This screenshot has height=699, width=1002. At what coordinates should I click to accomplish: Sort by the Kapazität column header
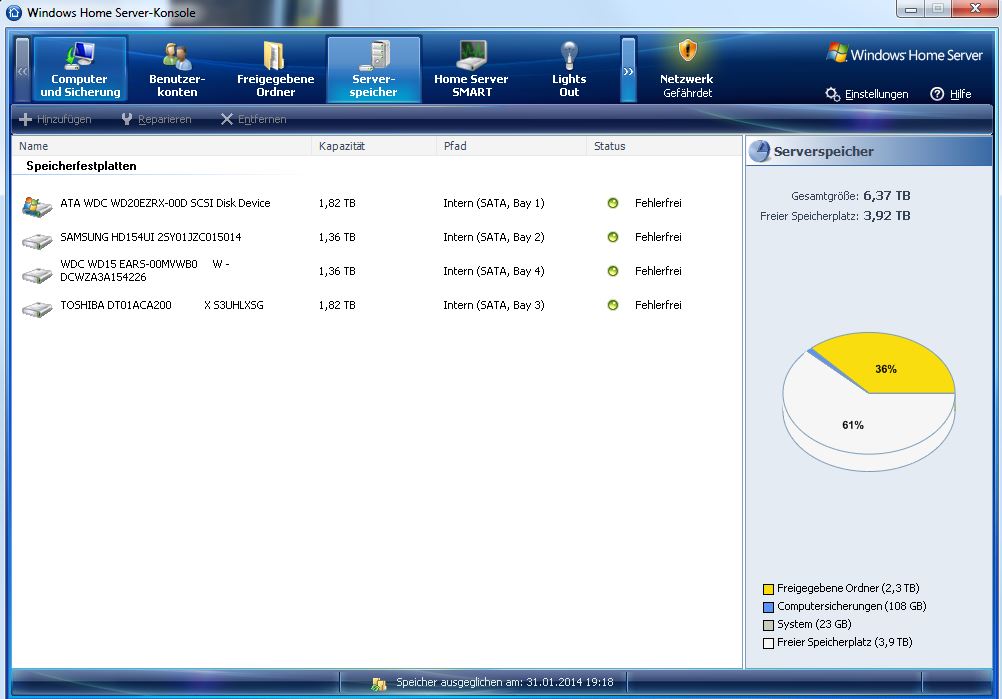(x=374, y=146)
